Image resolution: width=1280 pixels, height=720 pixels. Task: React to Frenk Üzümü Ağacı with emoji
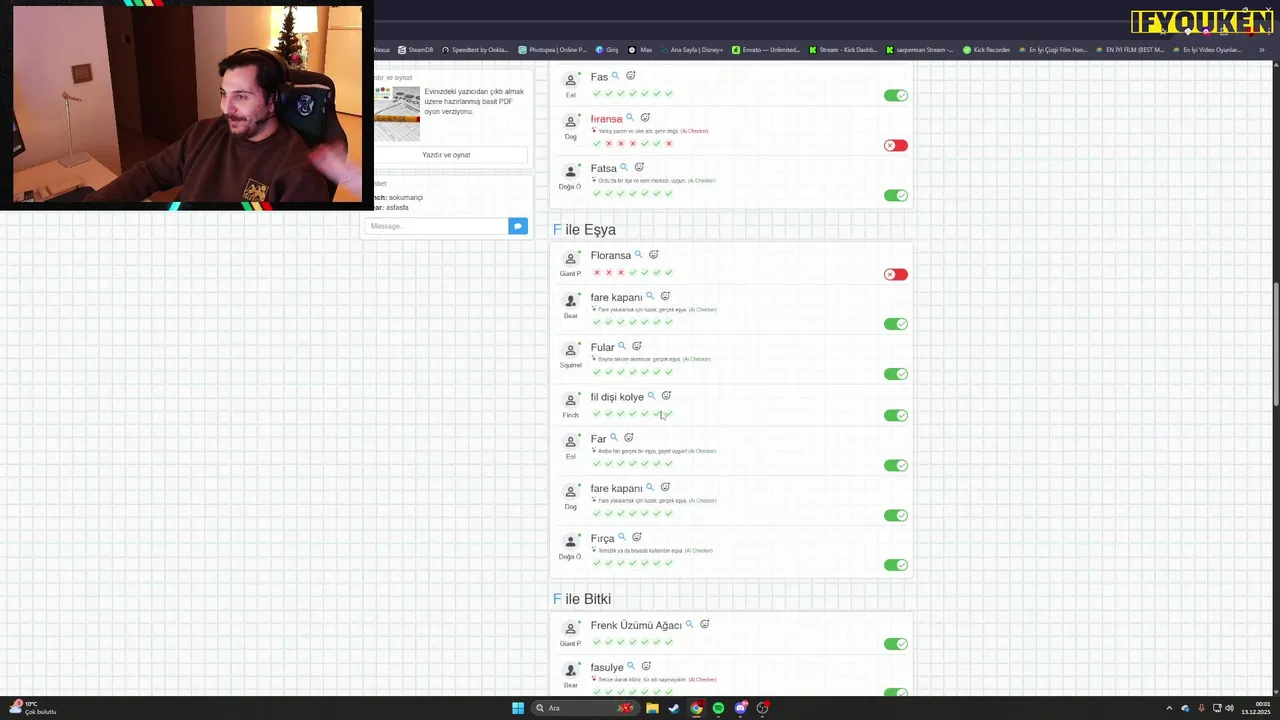pyautogui.click(x=704, y=625)
